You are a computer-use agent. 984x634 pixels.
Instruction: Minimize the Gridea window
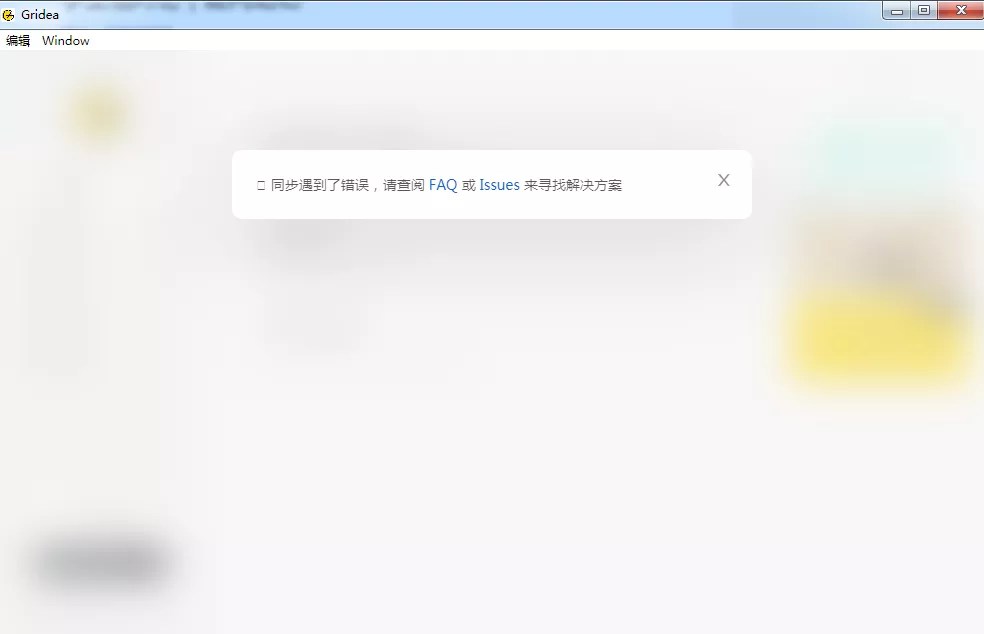coord(897,11)
